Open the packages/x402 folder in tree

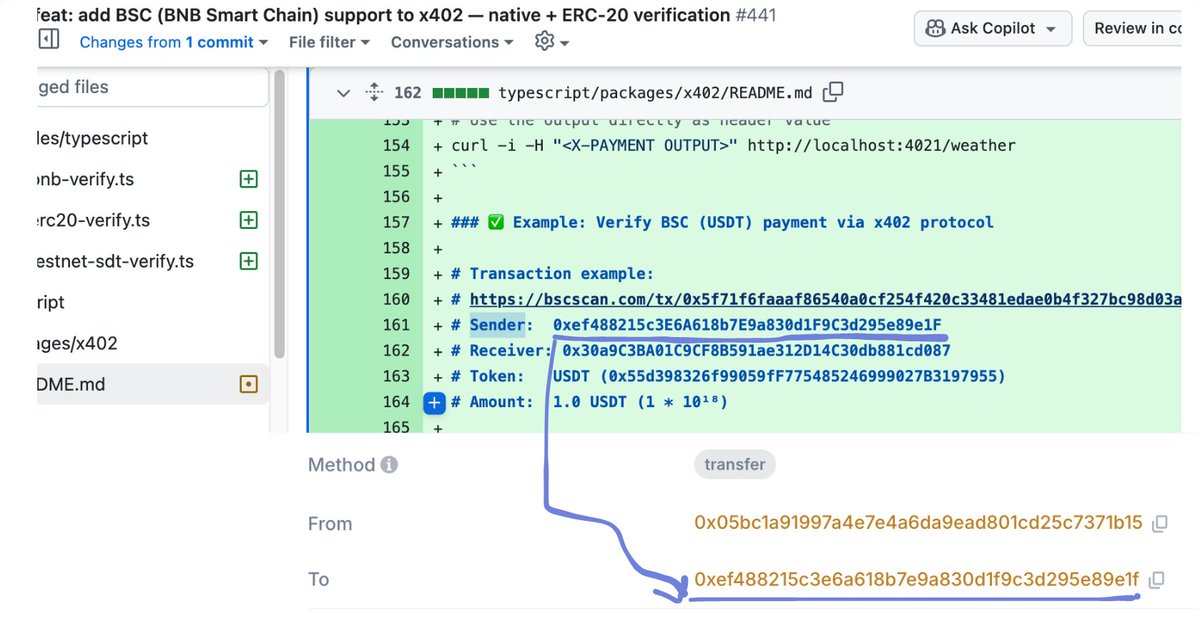(77, 343)
